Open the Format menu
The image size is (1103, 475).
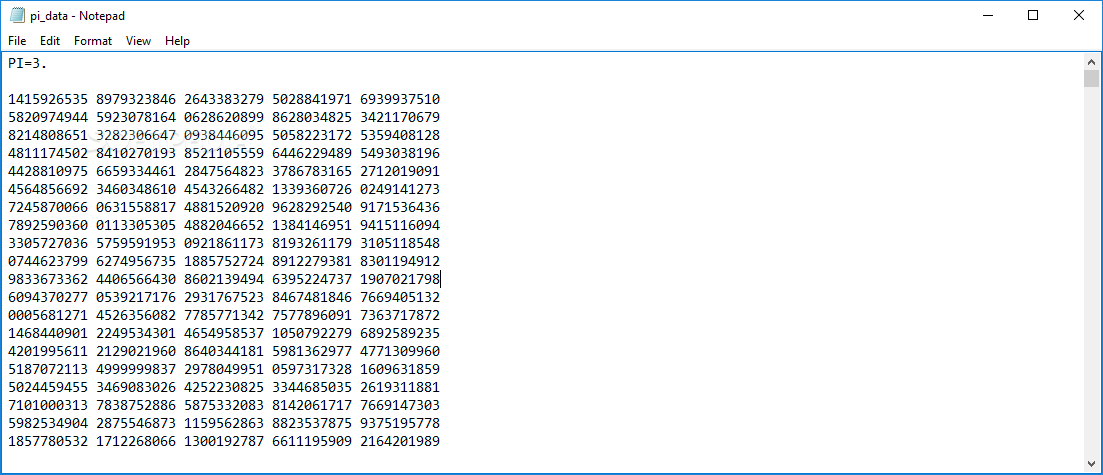(x=93, y=41)
